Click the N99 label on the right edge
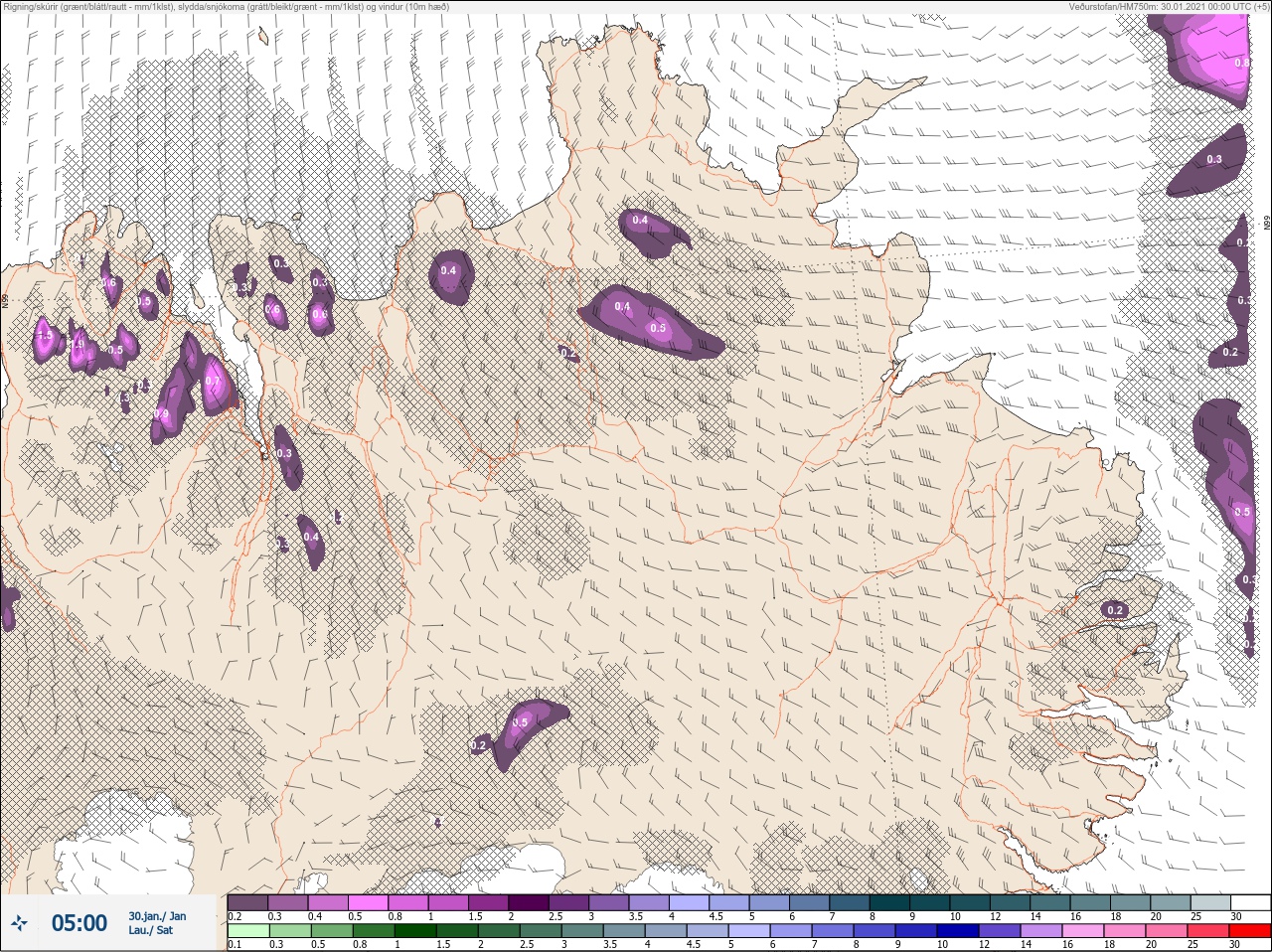The width and height of the screenshot is (1272, 952). (1266, 224)
